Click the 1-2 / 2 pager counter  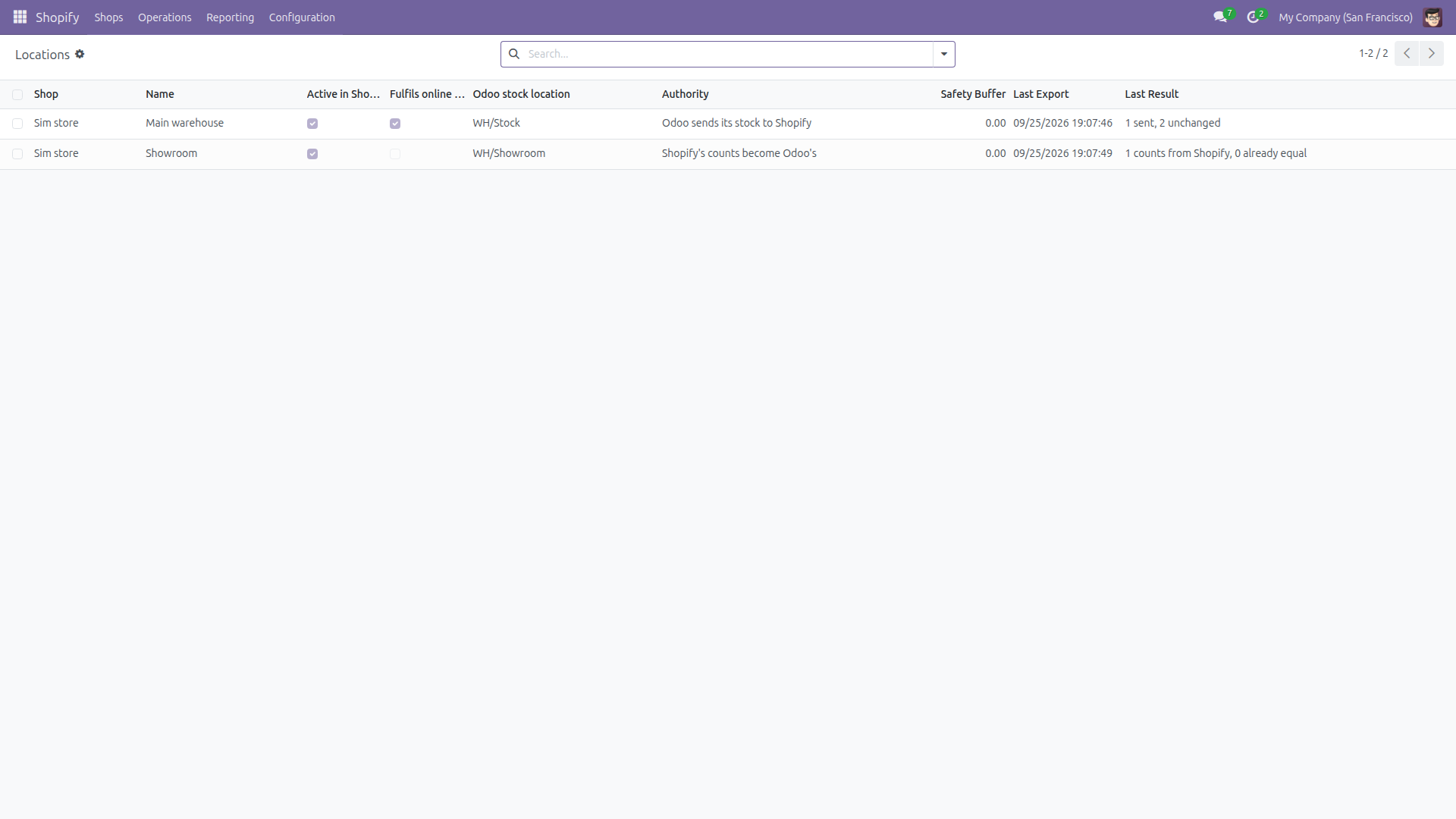click(1373, 53)
